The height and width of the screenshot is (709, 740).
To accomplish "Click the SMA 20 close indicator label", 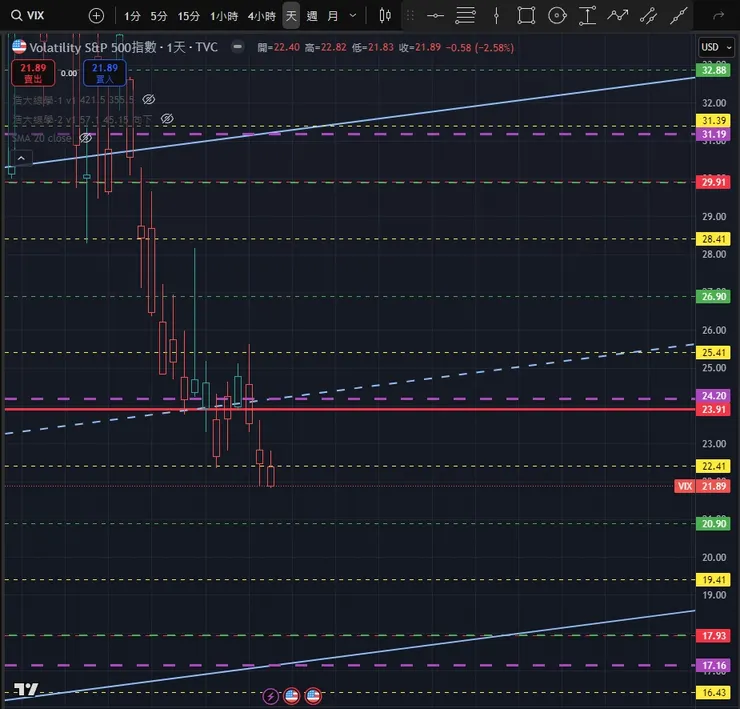I will [42, 138].
